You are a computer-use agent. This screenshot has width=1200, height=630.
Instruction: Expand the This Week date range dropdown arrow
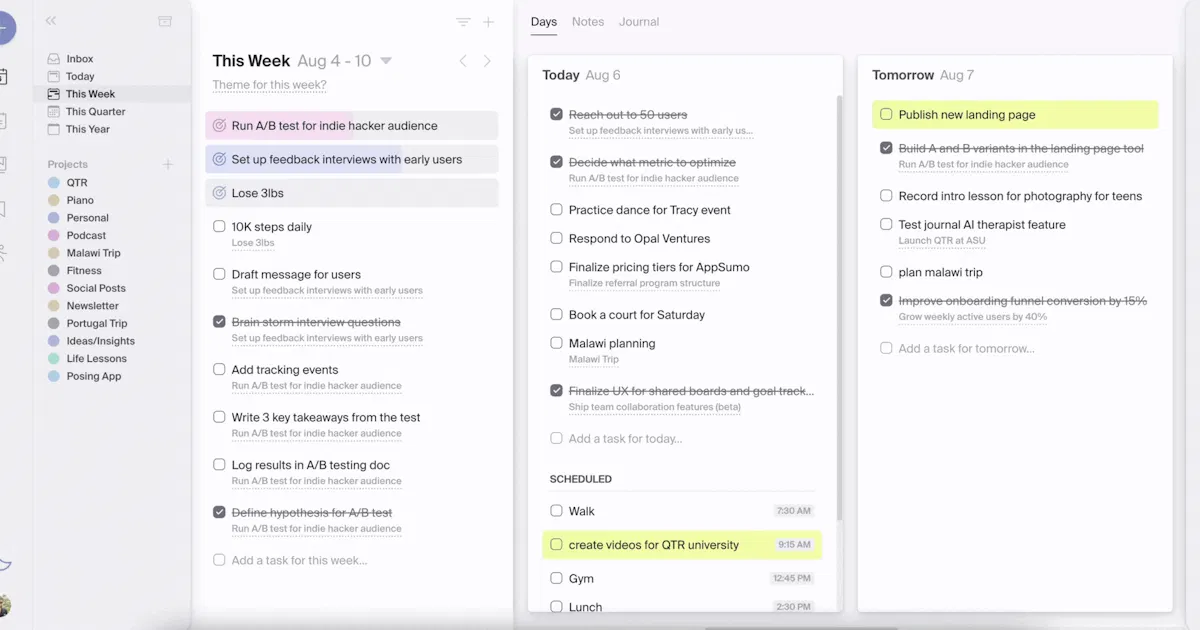pyautogui.click(x=386, y=61)
